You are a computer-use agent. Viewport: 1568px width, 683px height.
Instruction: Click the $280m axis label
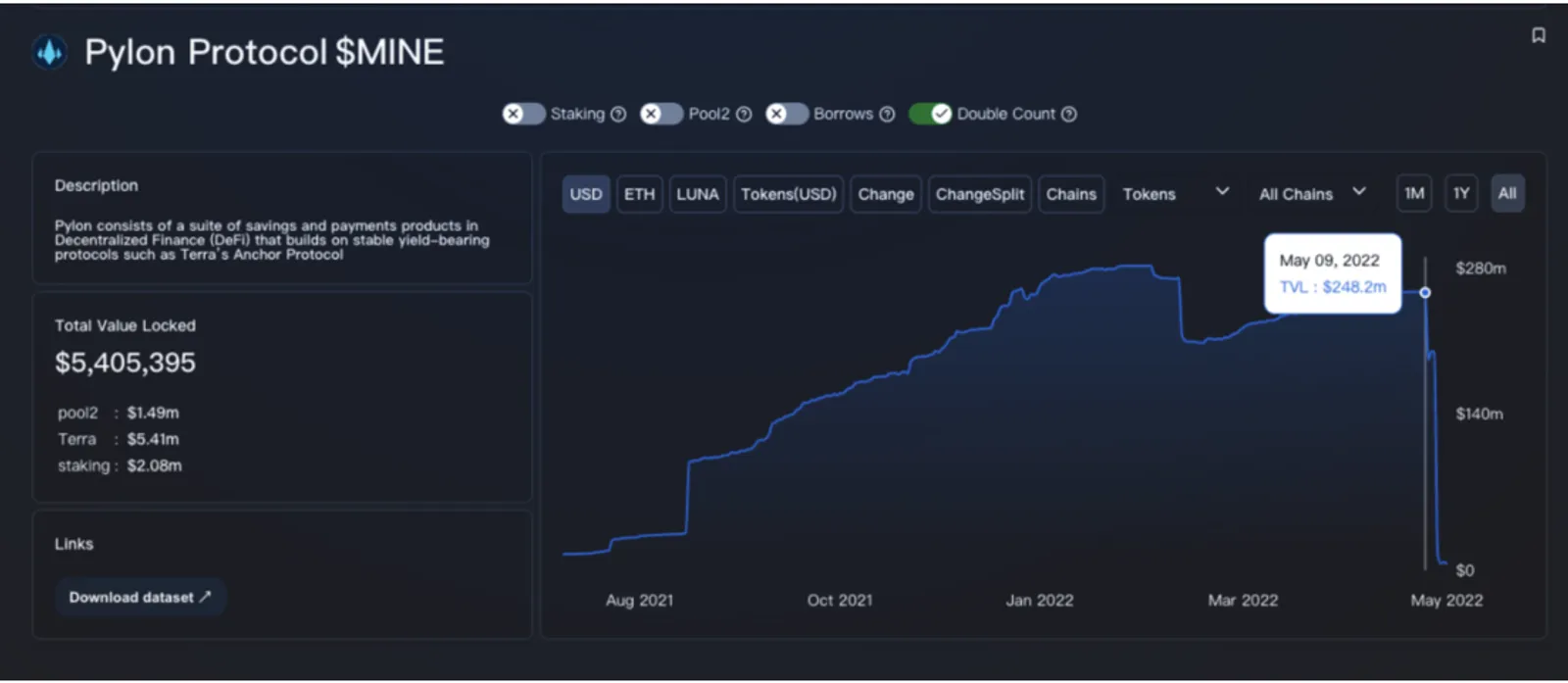(x=1481, y=268)
